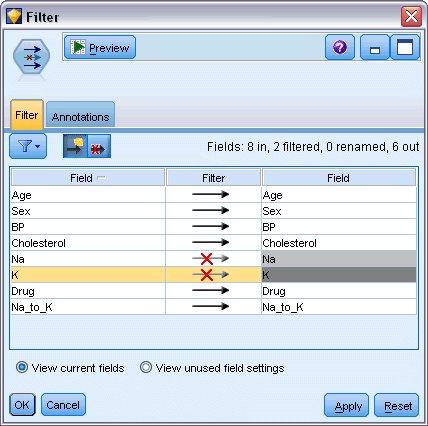The height and width of the screenshot is (426, 428).
Task: Click the Filter title bar icon
Action: point(14,17)
